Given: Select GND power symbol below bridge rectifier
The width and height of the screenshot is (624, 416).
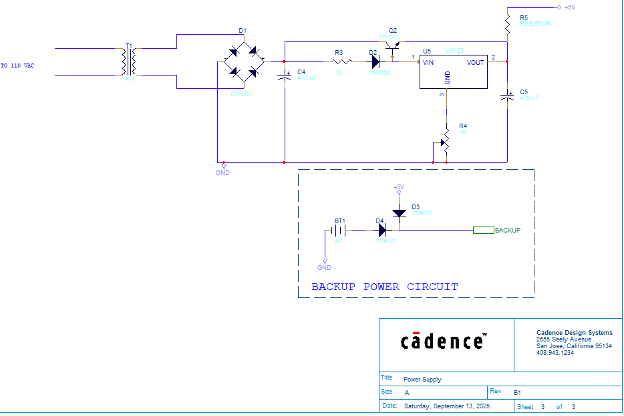Looking at the screenshot, I should pyautogui.click(x=223, y=170).
